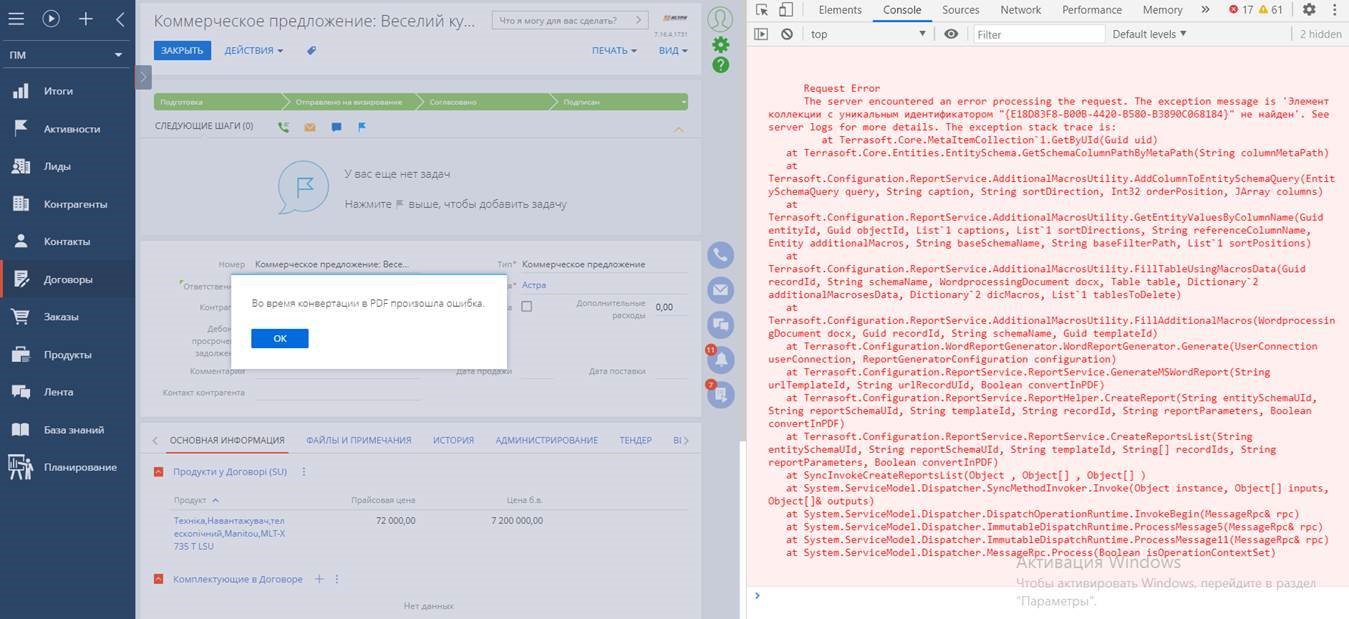Click the phone call icon in right panel
The image size is (1349, 619).
[x=720, y=255]
